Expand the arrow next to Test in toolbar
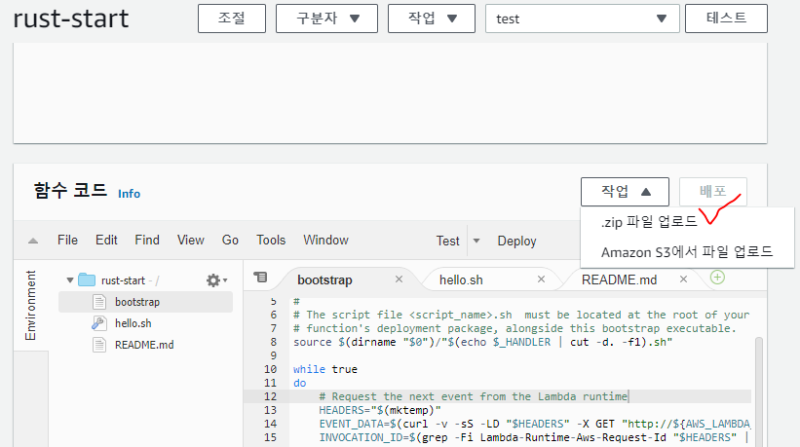 476,241
